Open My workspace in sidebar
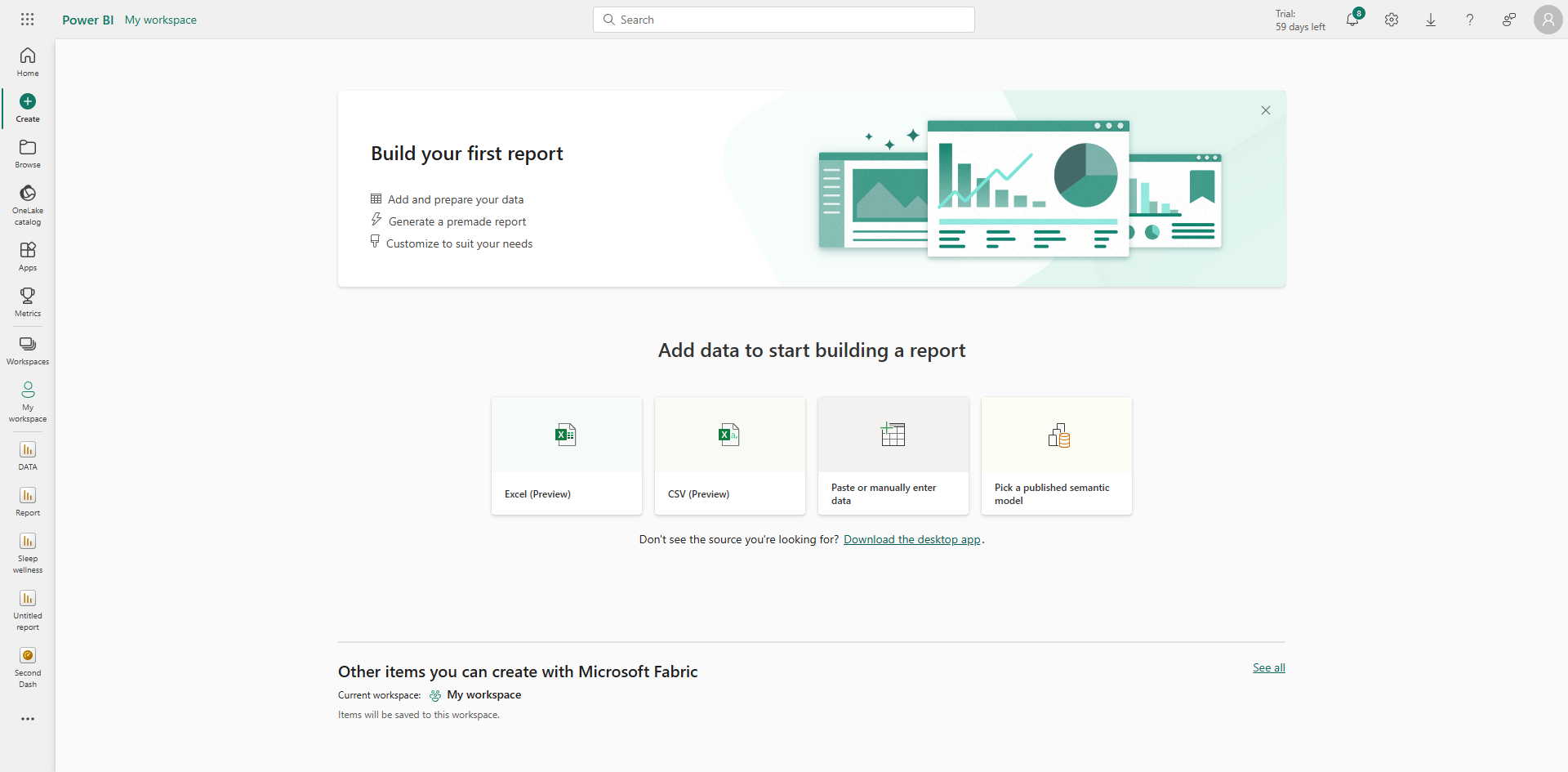This screenshot has height=772, width=1568. pyautogui.click(x=28, y=401)
